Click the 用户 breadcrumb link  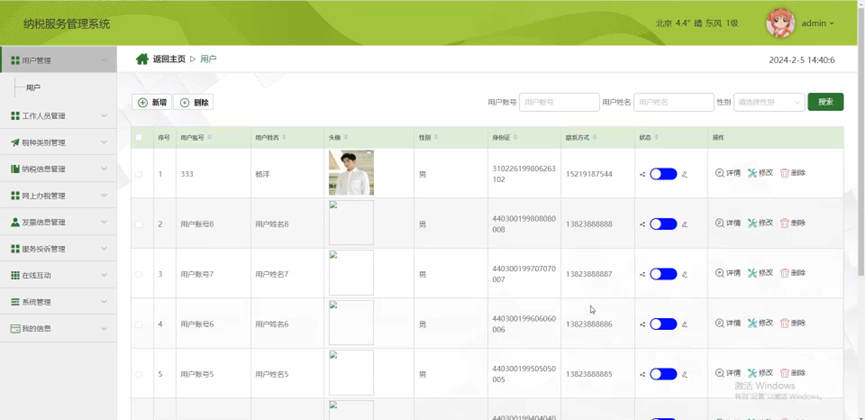tap(208, 59)
